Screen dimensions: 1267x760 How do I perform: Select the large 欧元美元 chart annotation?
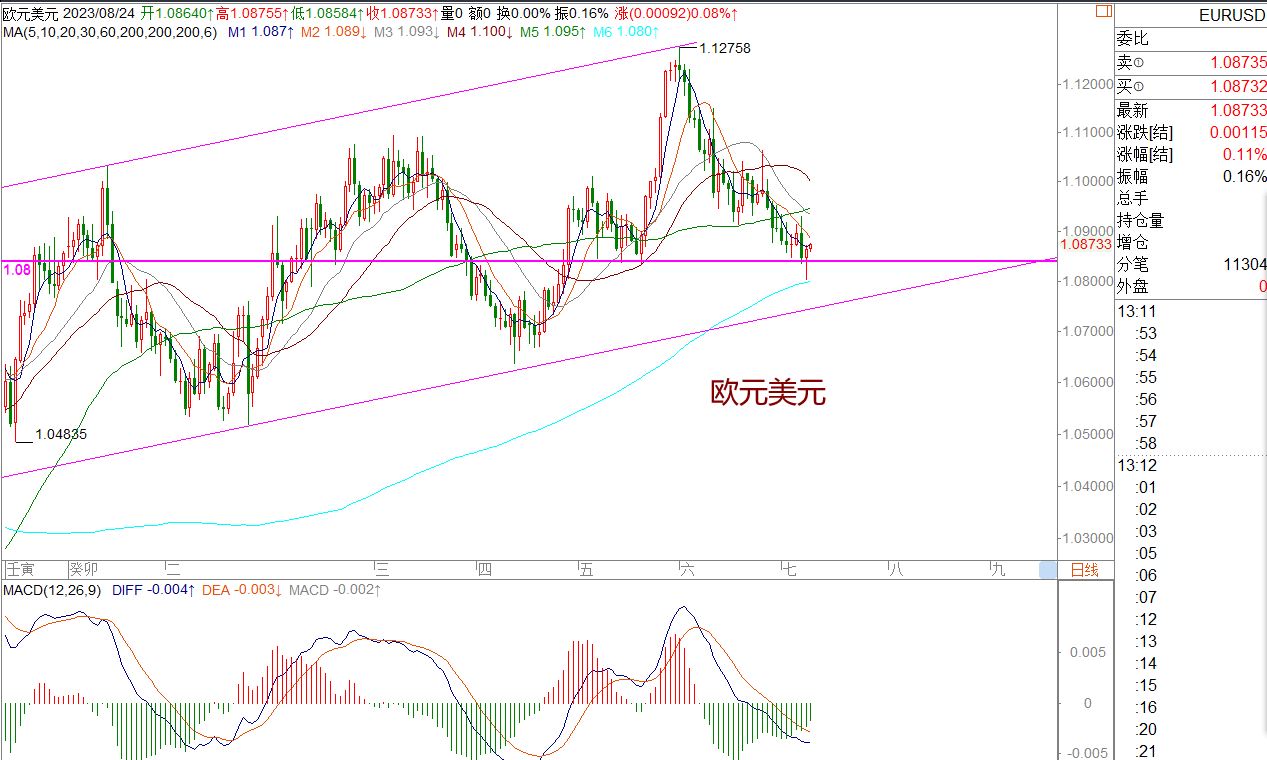coord(768,394)
